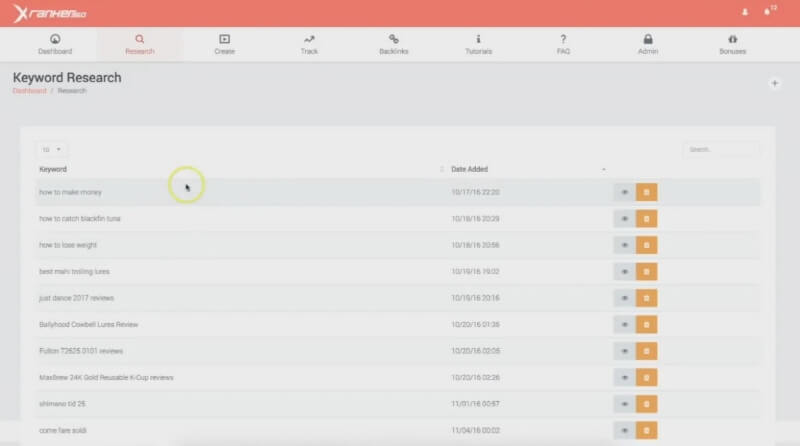This screenshot has height=446, width=800.
Task: View the 'Fulton T2625 0101 reviews' keyword
Action: click(624, 351)
